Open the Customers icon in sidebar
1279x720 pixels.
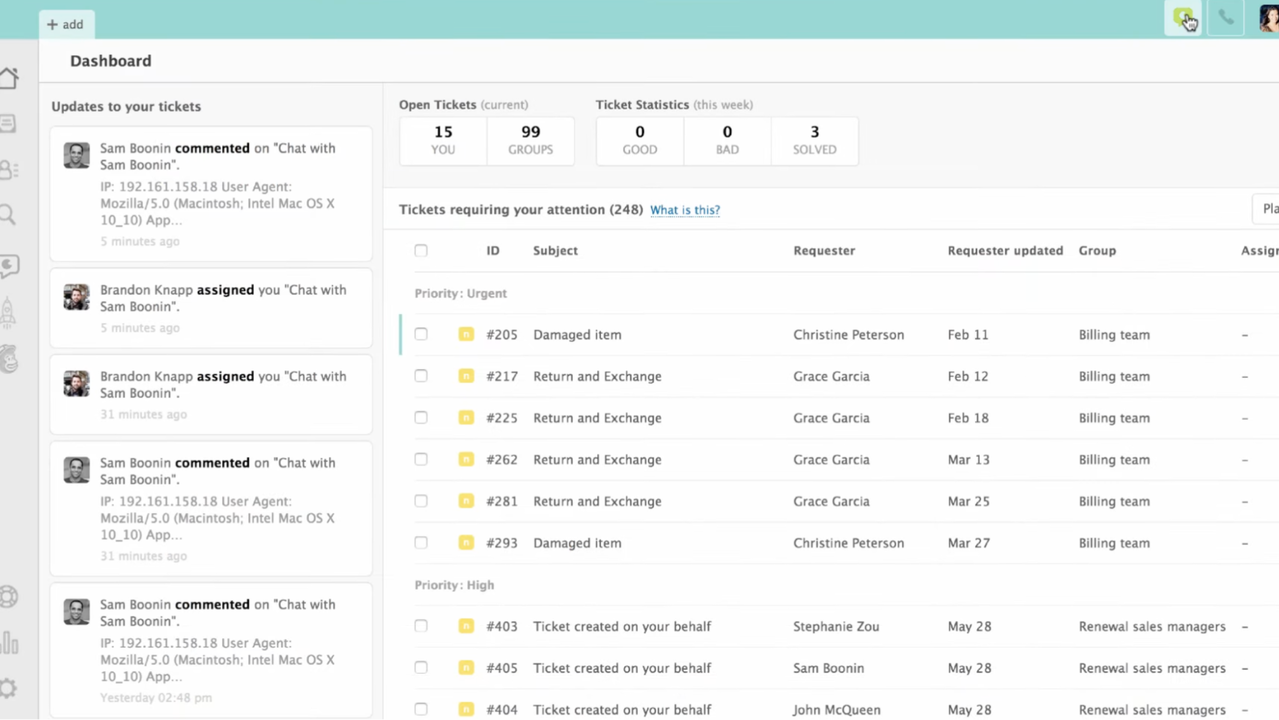[x=9, y=170]
